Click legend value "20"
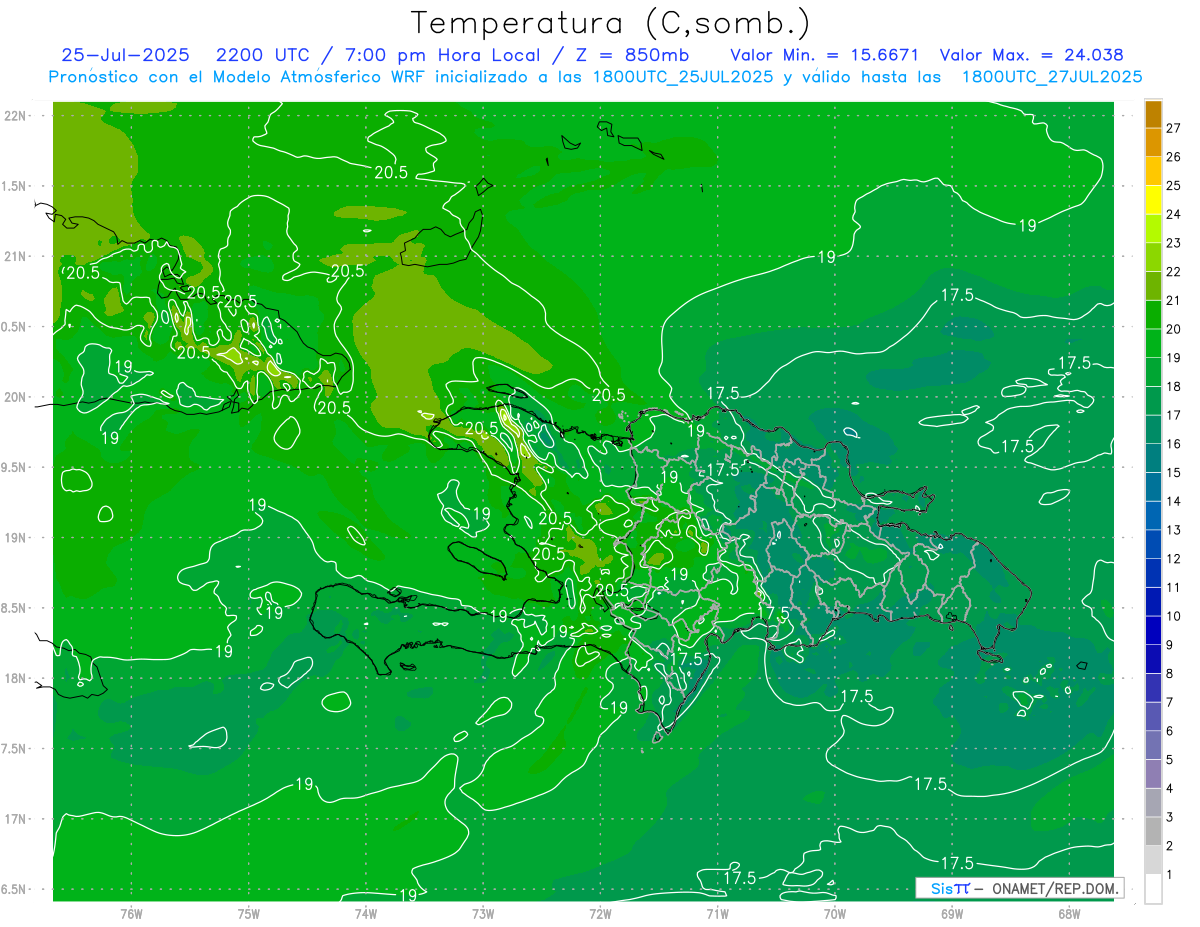 coord(1173,329)
